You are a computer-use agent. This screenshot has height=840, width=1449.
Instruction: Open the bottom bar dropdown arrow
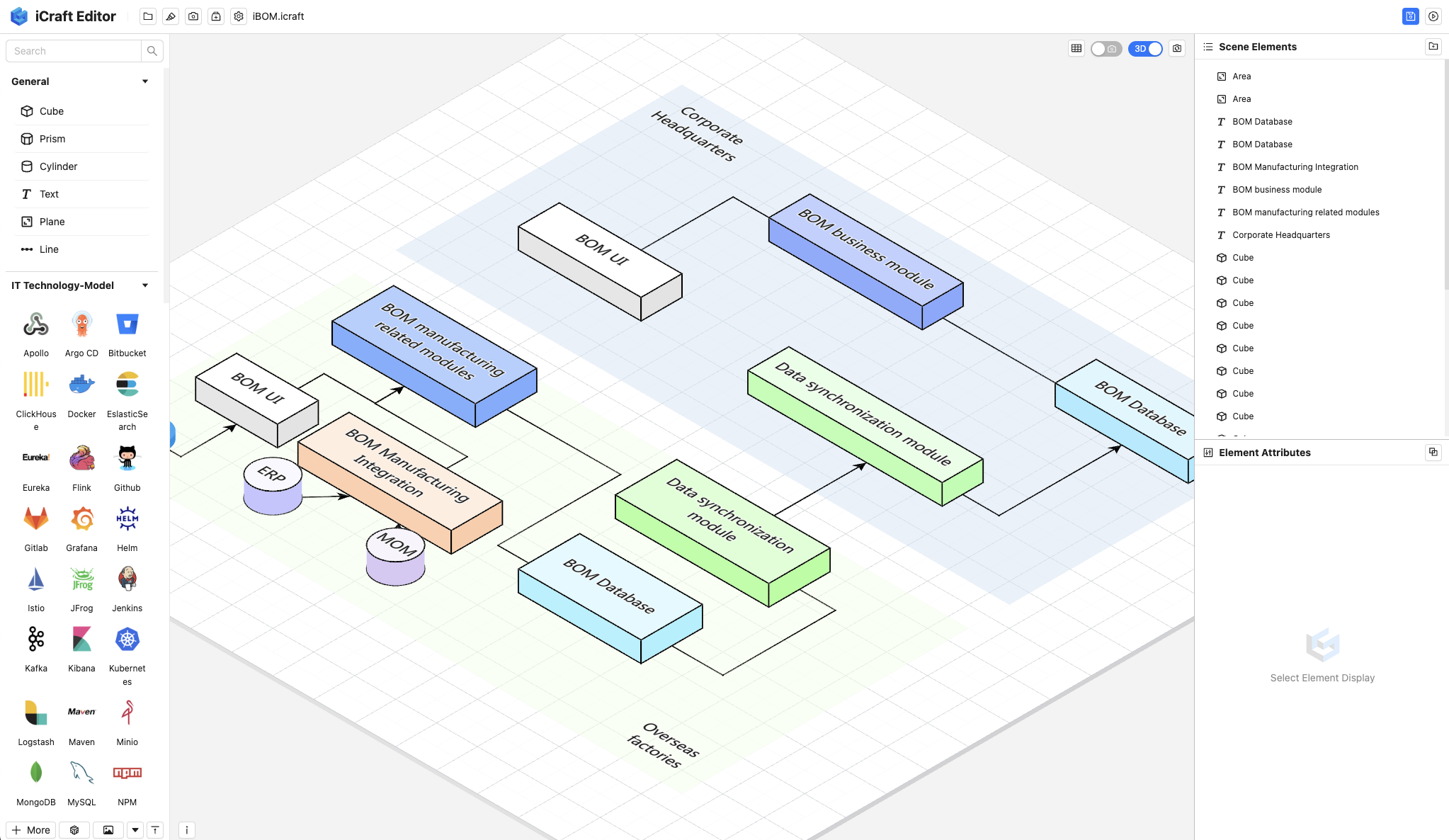click(135, 830)
